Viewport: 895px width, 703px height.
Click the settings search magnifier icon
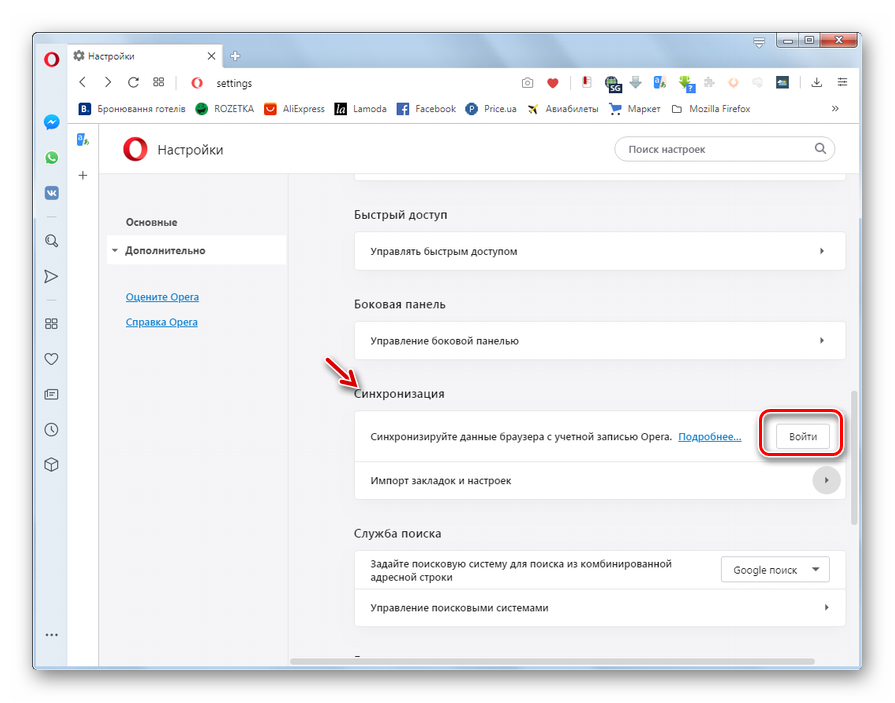click(x=820, y=148)
